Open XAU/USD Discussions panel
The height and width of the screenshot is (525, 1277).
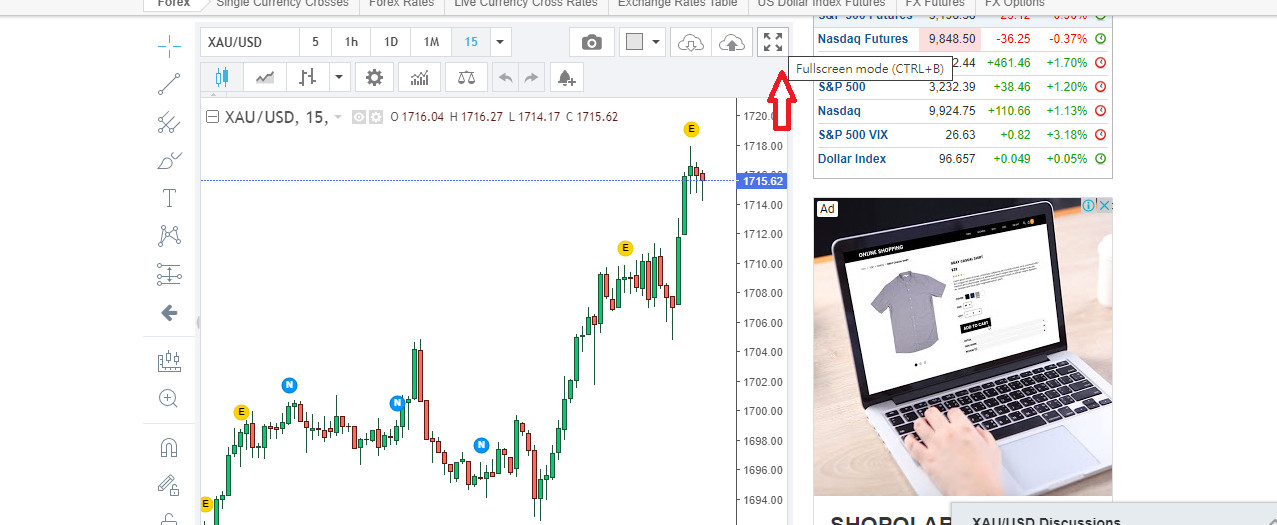pos(1112,514)
